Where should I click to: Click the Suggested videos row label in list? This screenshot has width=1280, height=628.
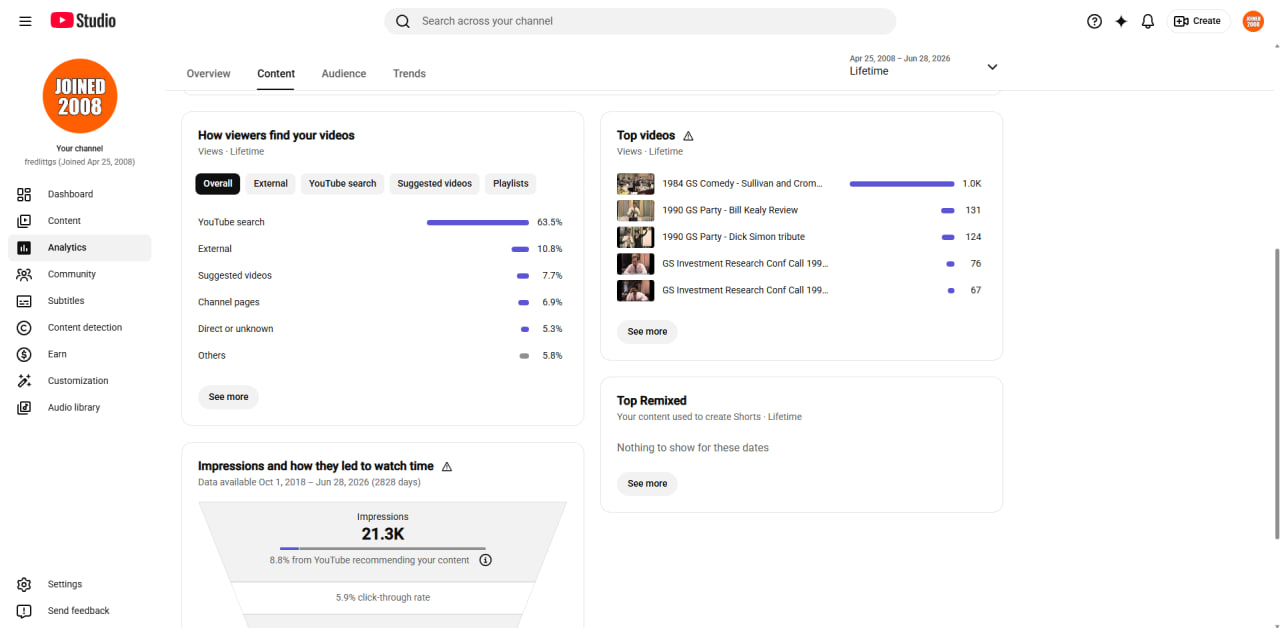235,276
